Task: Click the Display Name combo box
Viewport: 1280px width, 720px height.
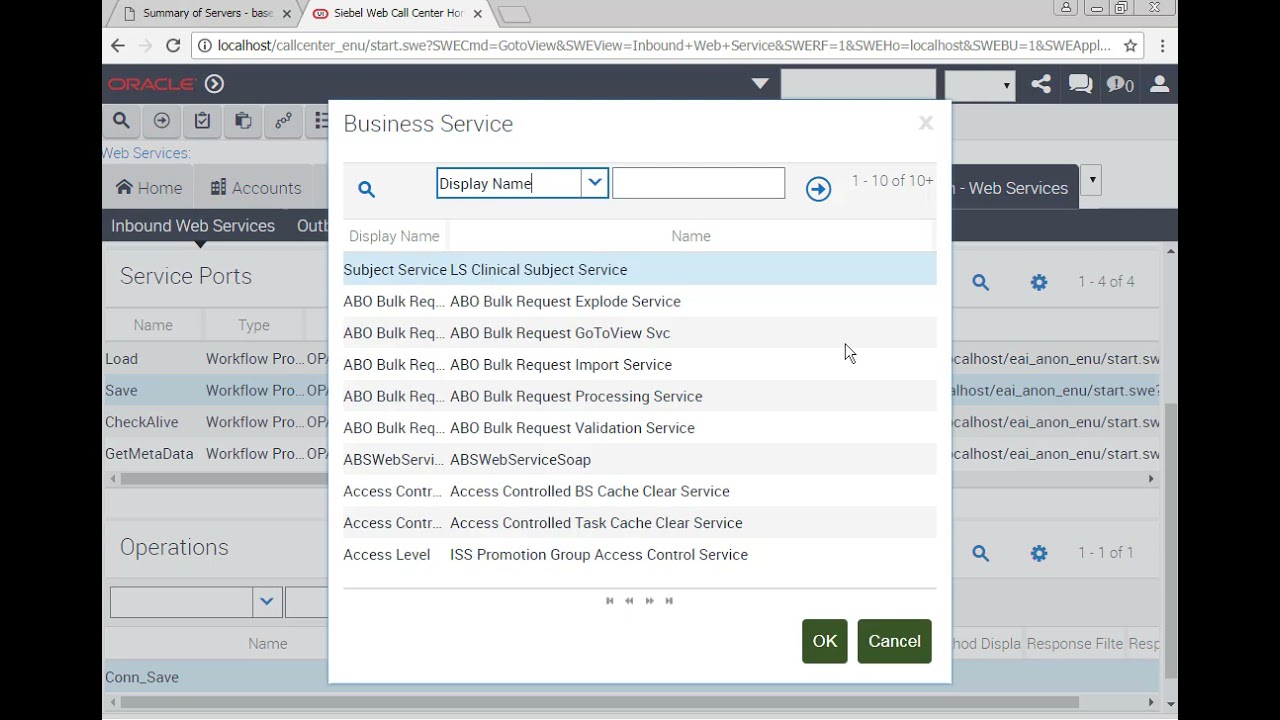Action: tap(522, 183)
